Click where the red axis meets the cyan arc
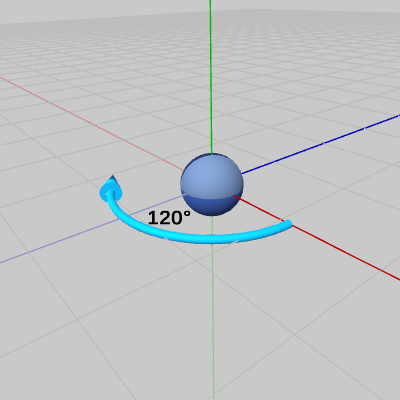The image size is (400, 400). [287, 223]
